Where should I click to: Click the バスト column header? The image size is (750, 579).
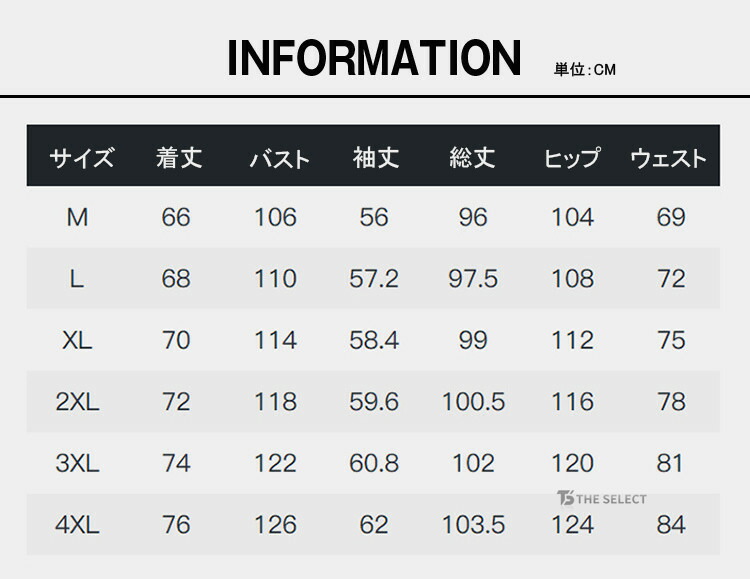(279, 158)
